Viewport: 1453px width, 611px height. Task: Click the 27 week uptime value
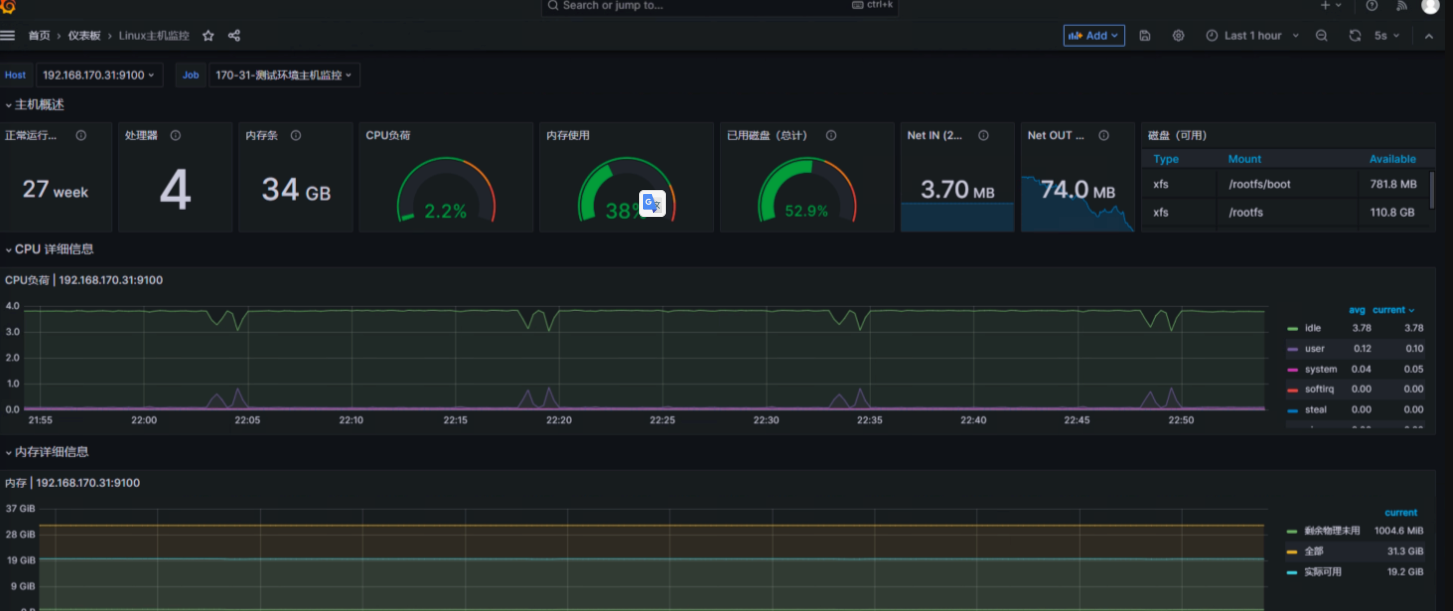55,189
